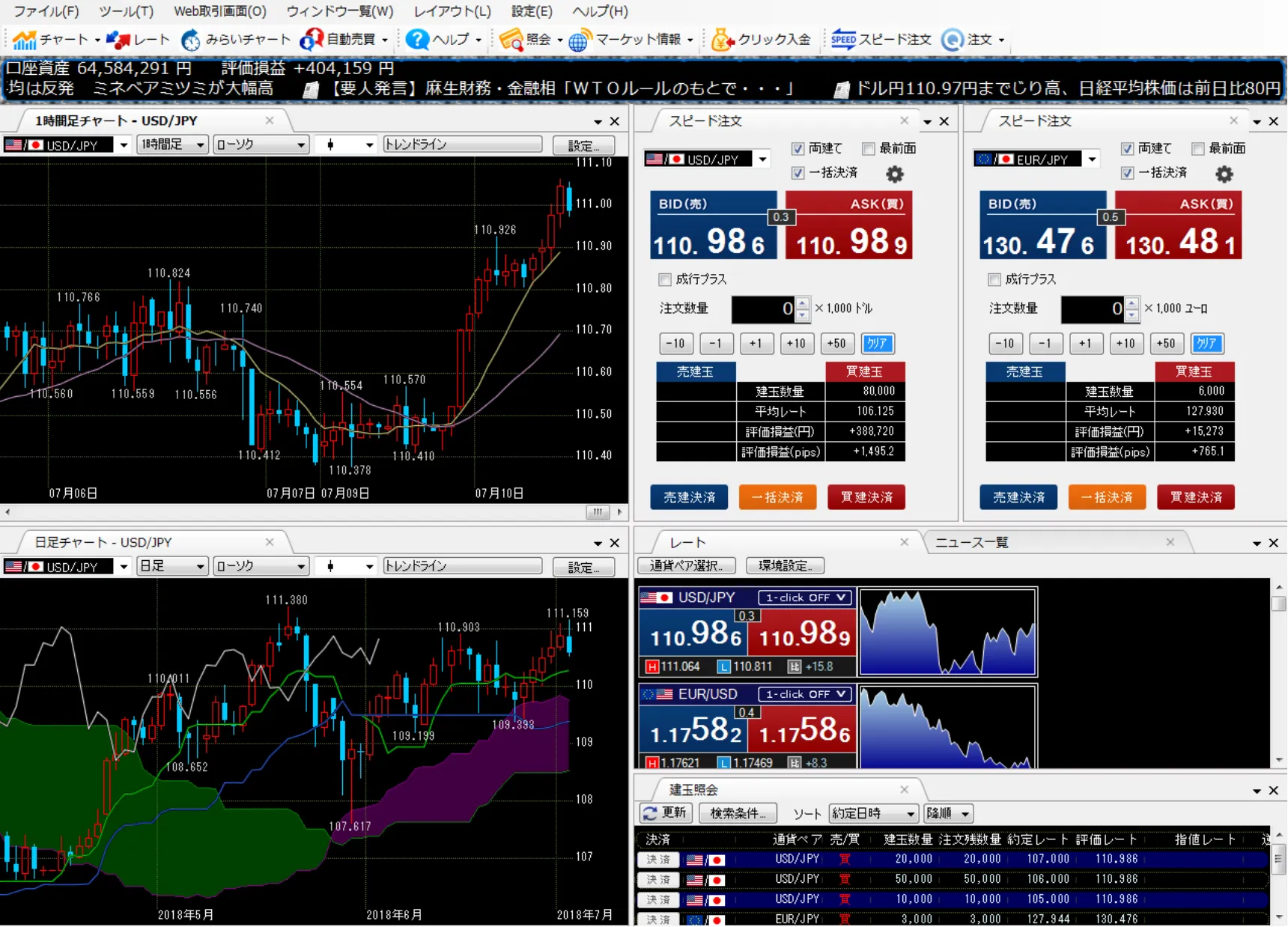This screenshot has height=927, width=1288.
Task: Click the 1-hour chart horizontal scrollbar
Action: pyautogui.click(x=300, y=512)
